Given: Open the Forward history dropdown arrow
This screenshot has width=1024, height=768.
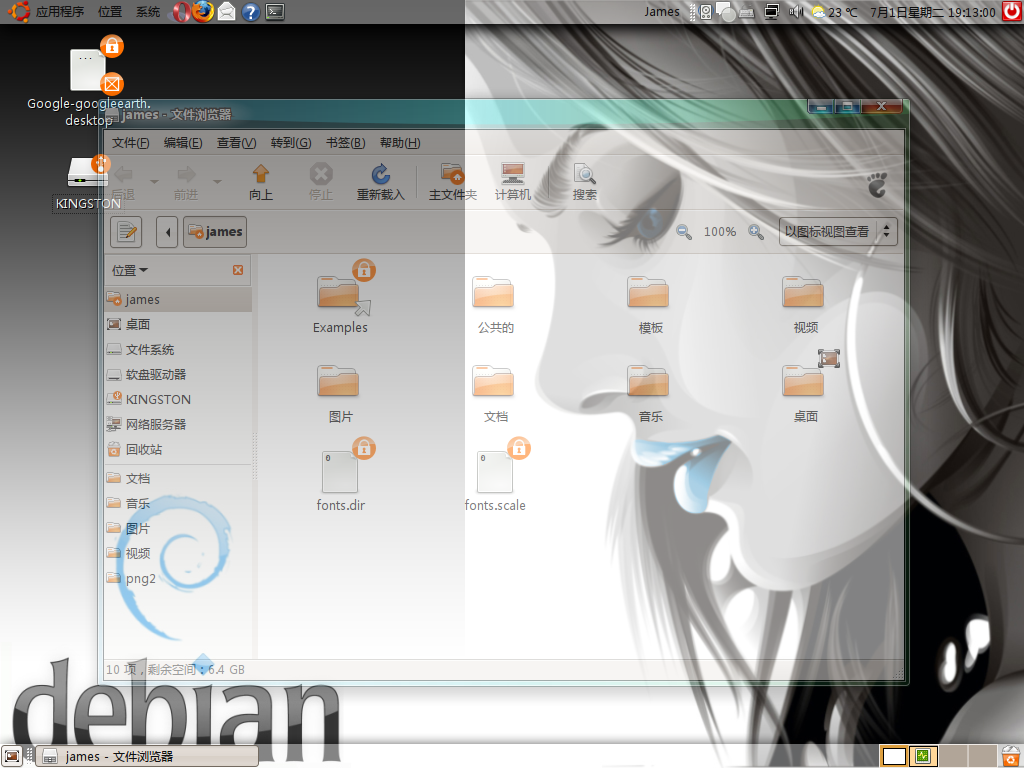Looking at the screenshot, I should click(217, 182).
